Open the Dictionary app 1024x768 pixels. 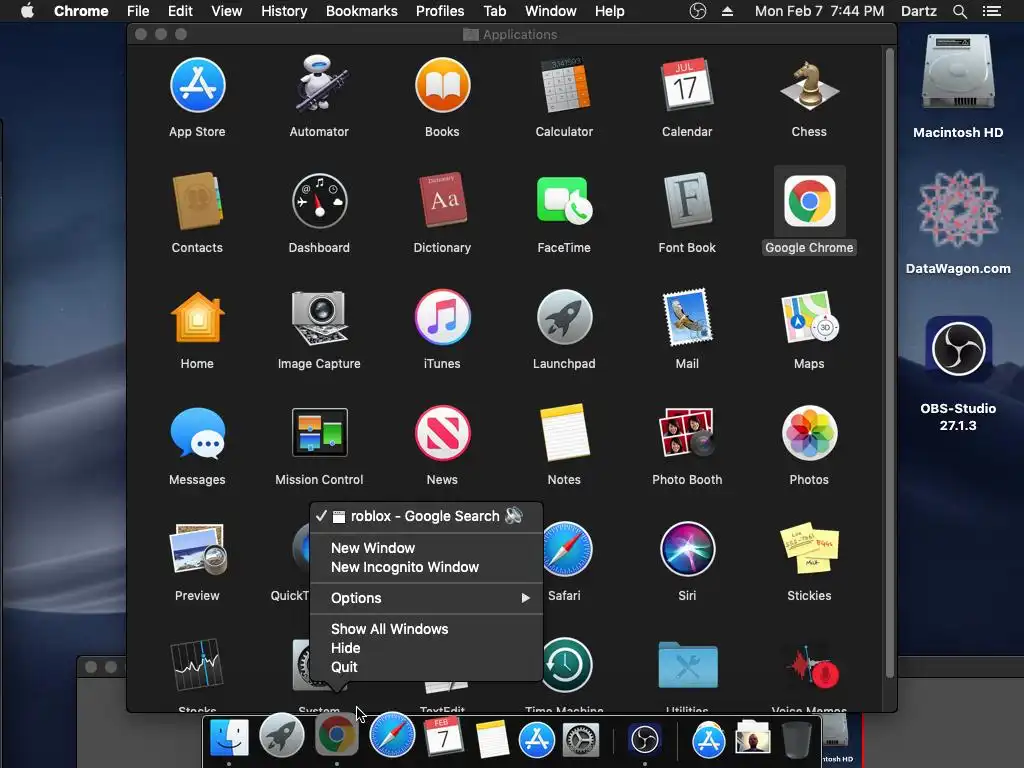[x=442, y=201]
